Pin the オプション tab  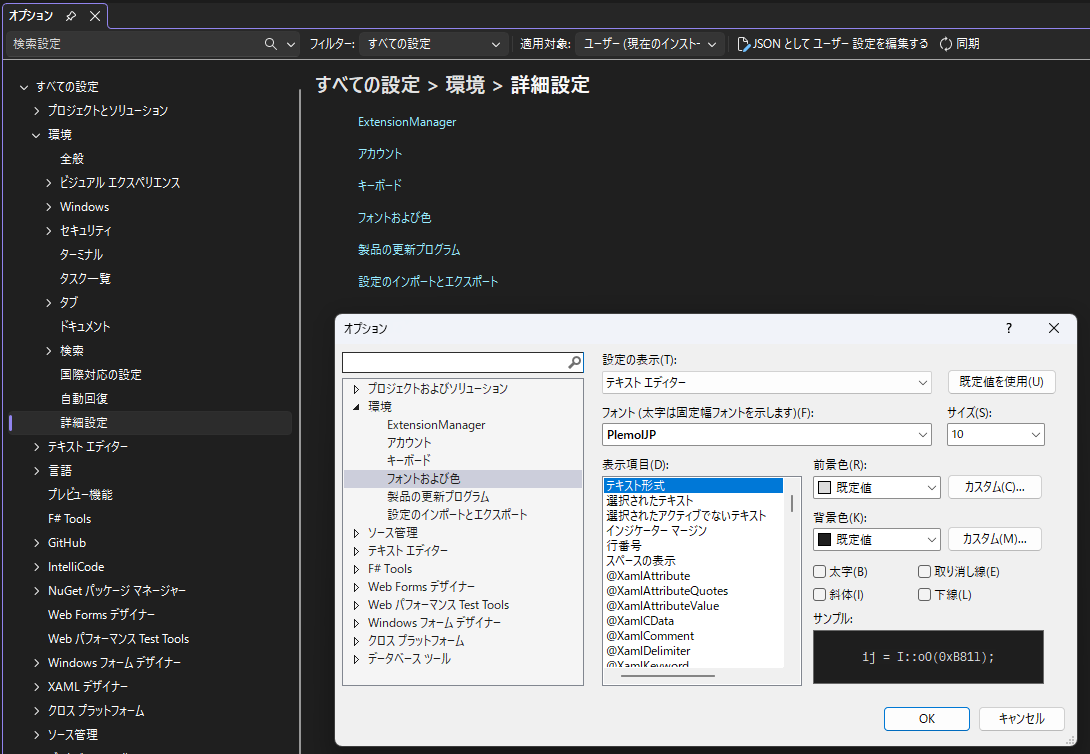tap(71, 16)
